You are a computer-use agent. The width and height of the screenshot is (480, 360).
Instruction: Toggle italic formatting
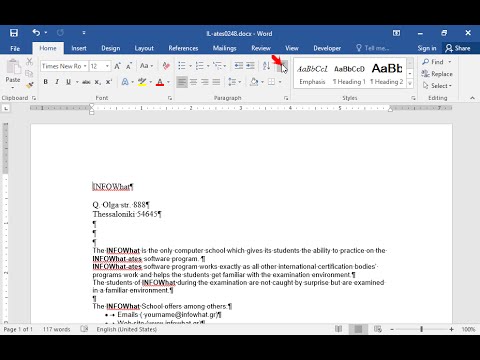click(x=57, y=82)
